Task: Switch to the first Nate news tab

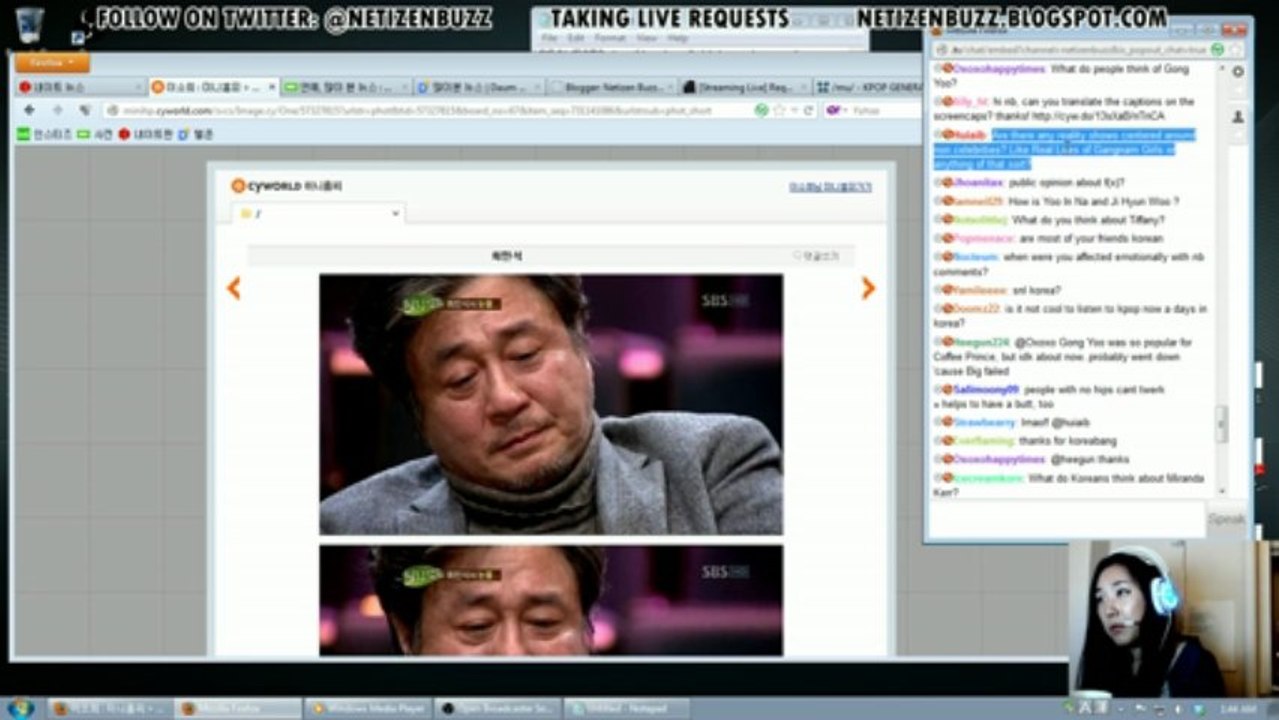Action: click(x=80, y=87)
